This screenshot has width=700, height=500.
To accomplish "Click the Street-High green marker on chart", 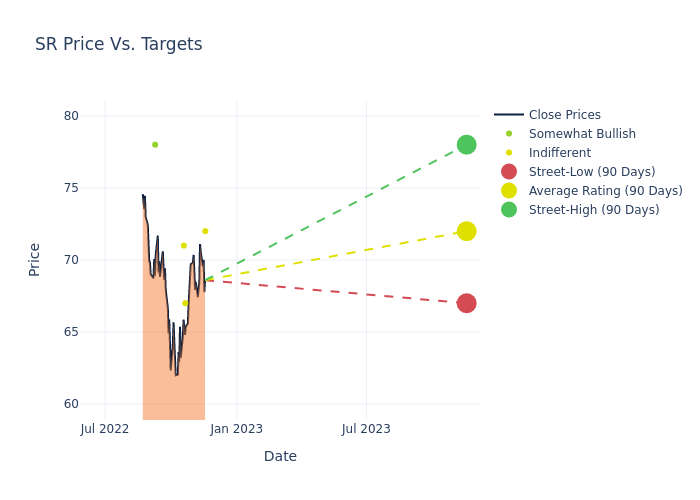I will (466, 145).
